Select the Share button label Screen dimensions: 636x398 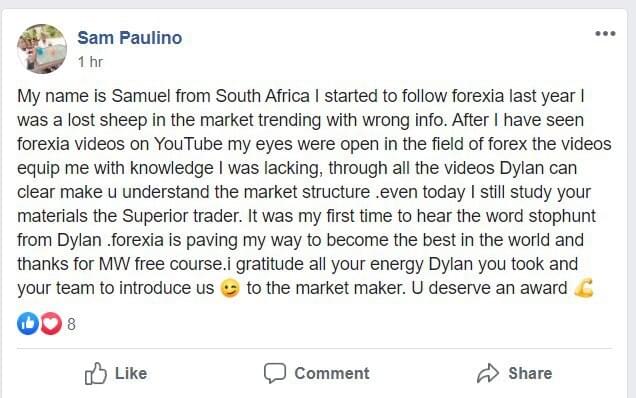[530, 373]
